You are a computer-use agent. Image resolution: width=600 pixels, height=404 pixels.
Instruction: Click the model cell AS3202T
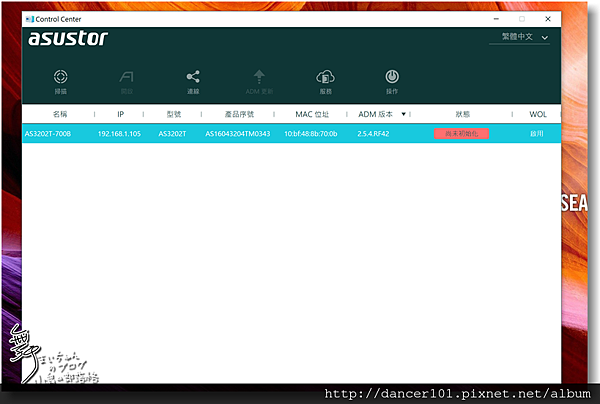[x=172, y=134]
